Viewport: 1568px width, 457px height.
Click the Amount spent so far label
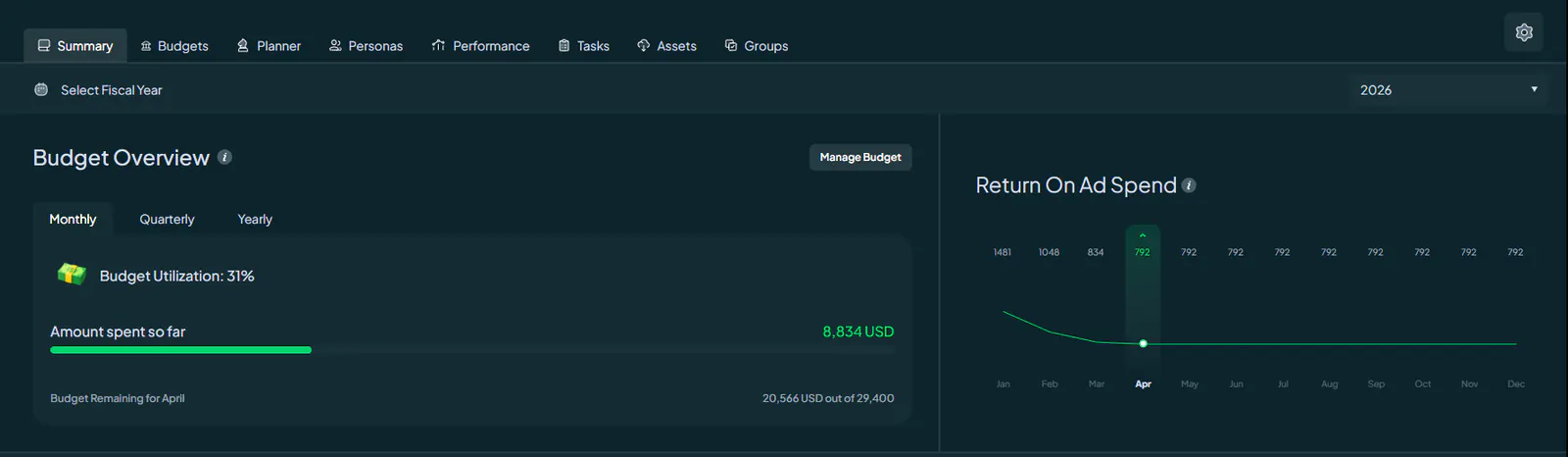(118, 331)
